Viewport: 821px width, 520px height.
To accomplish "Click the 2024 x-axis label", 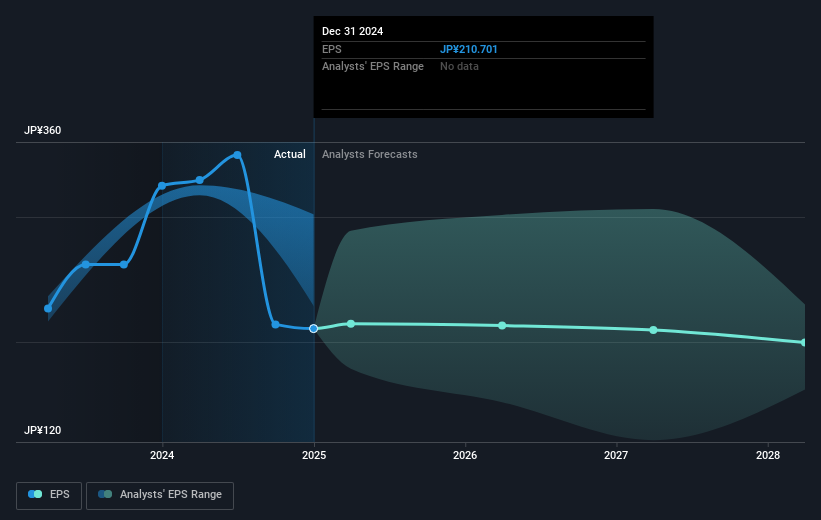I will [x=162, y=455].
